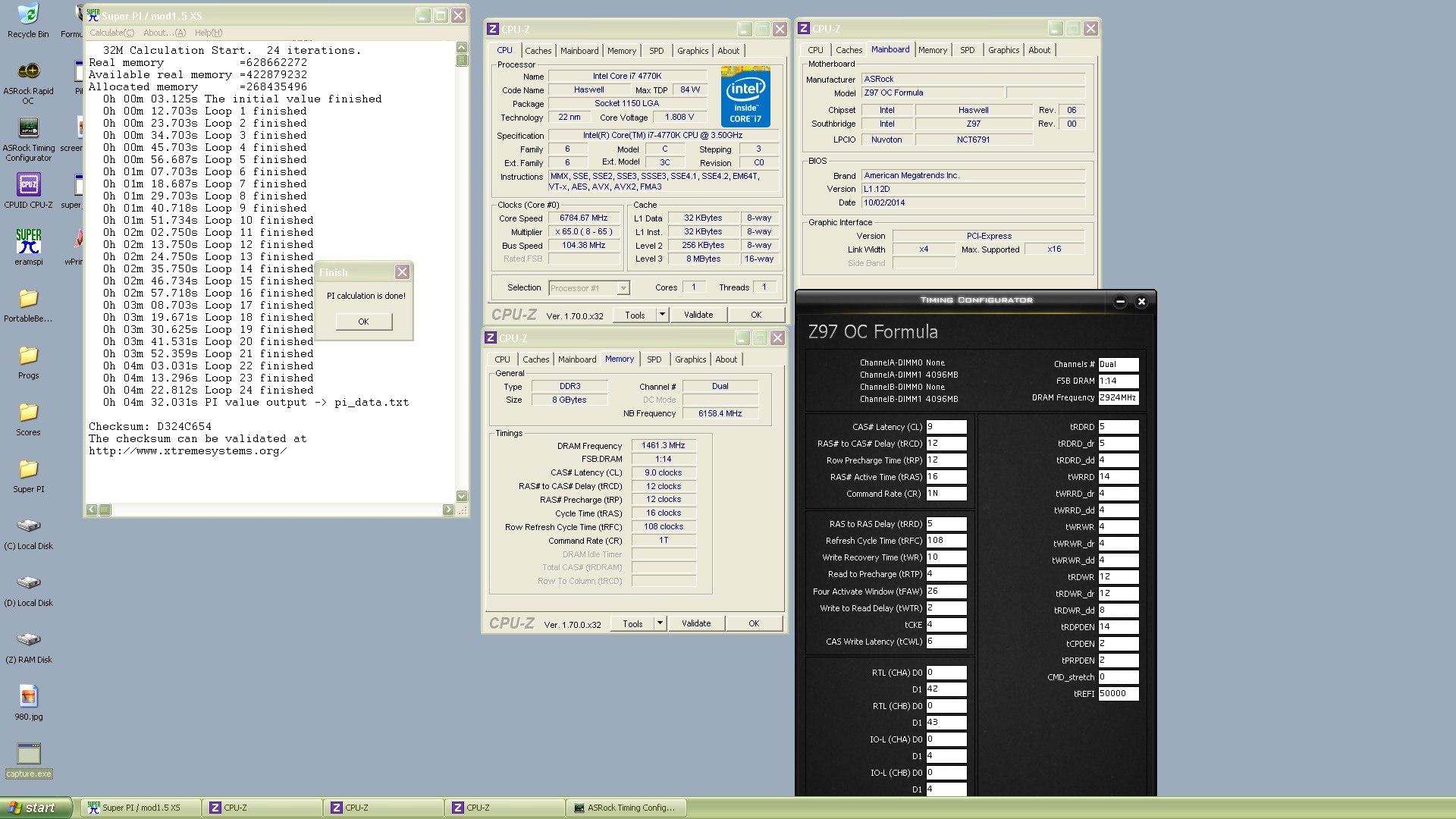Edit DRAM Frequency field in Timing Configurator
The width and height of the screenshot is (1456, 819).
click(x=1118, y=397)
